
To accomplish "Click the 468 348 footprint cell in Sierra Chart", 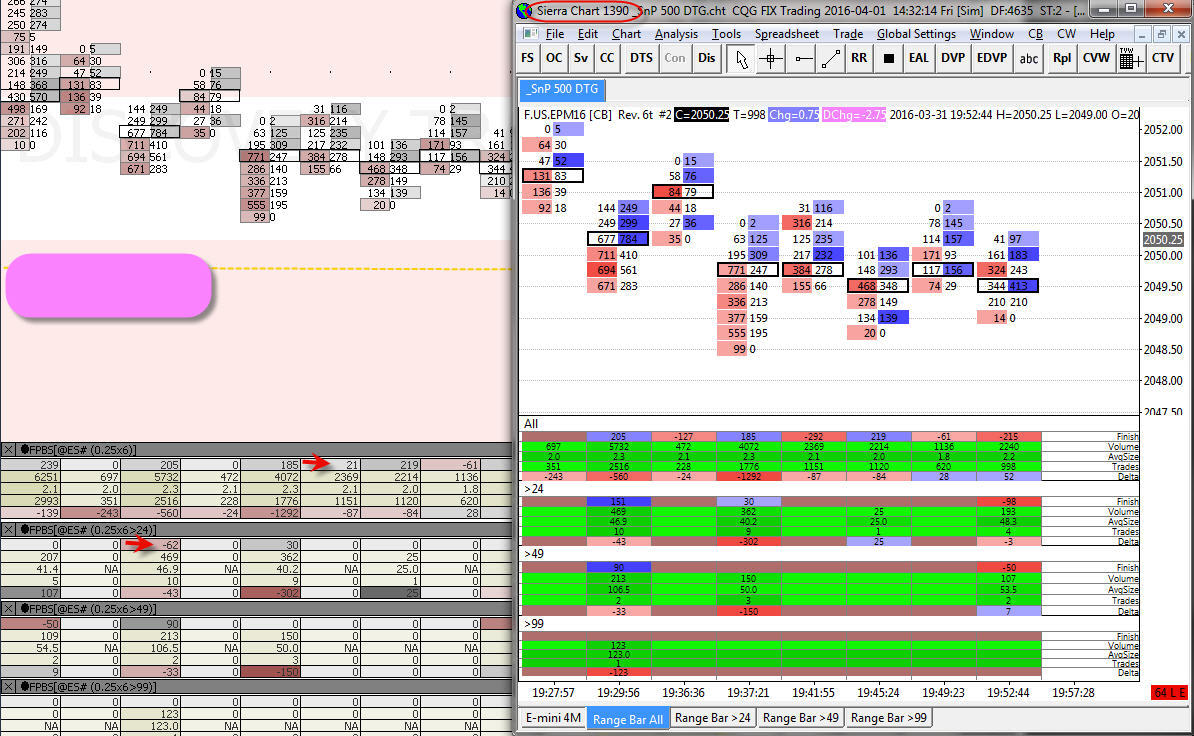I will (877, 286).
